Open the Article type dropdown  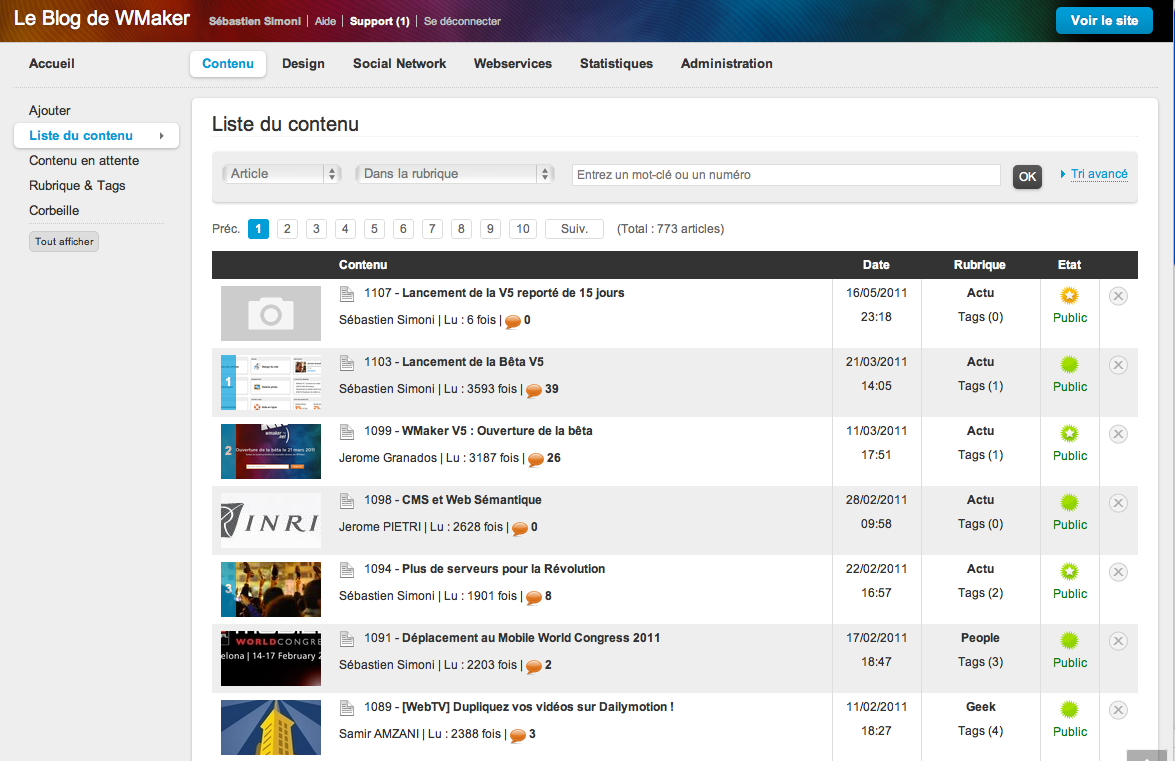[281, 173]
